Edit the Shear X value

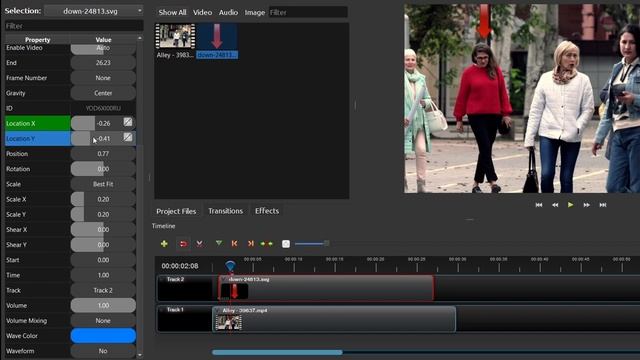pos(103,229)
